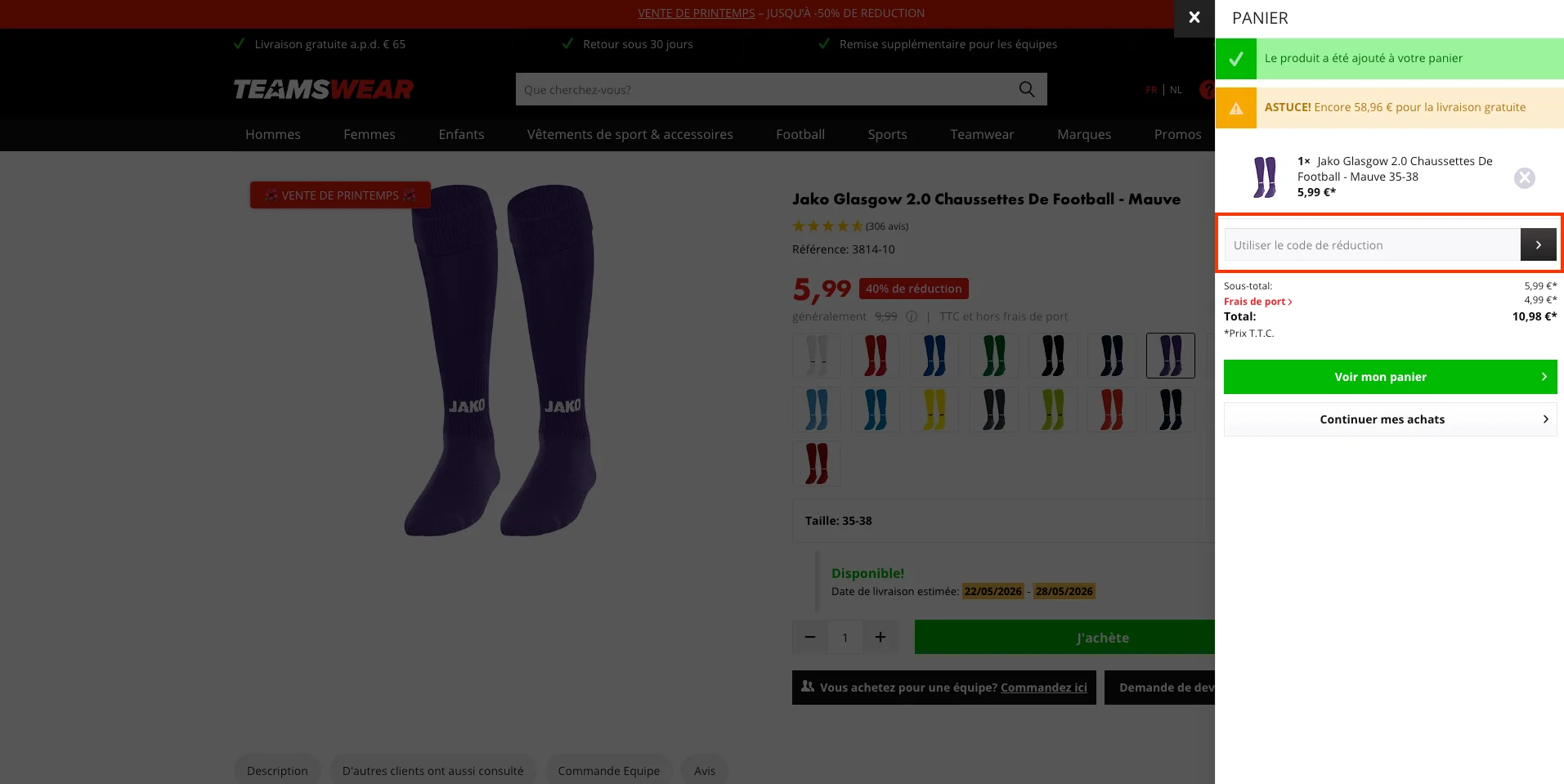The image size is (1564, 784).
Task: Click cart item Jako Glasgow 2.0 title
Action: [x=1395, y=168]
